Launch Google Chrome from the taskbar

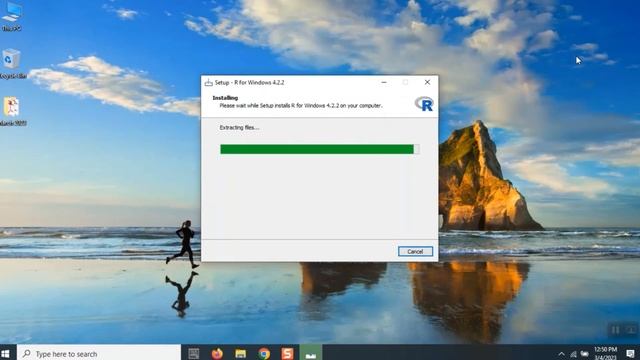(x=264, y=353)
